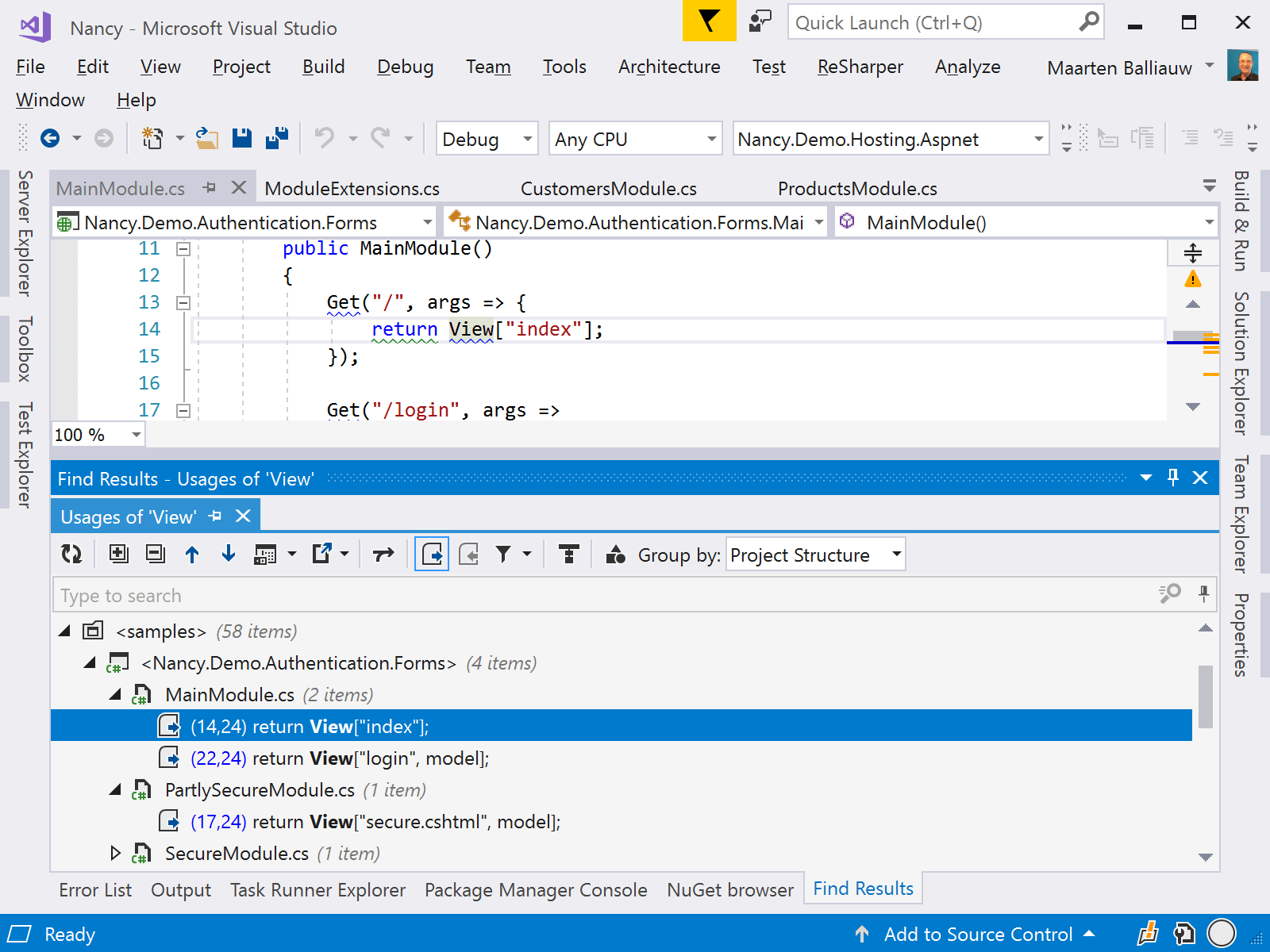Open Package Manager Console tab
This screenshot has width=1270, height=952.
point(536,889)
